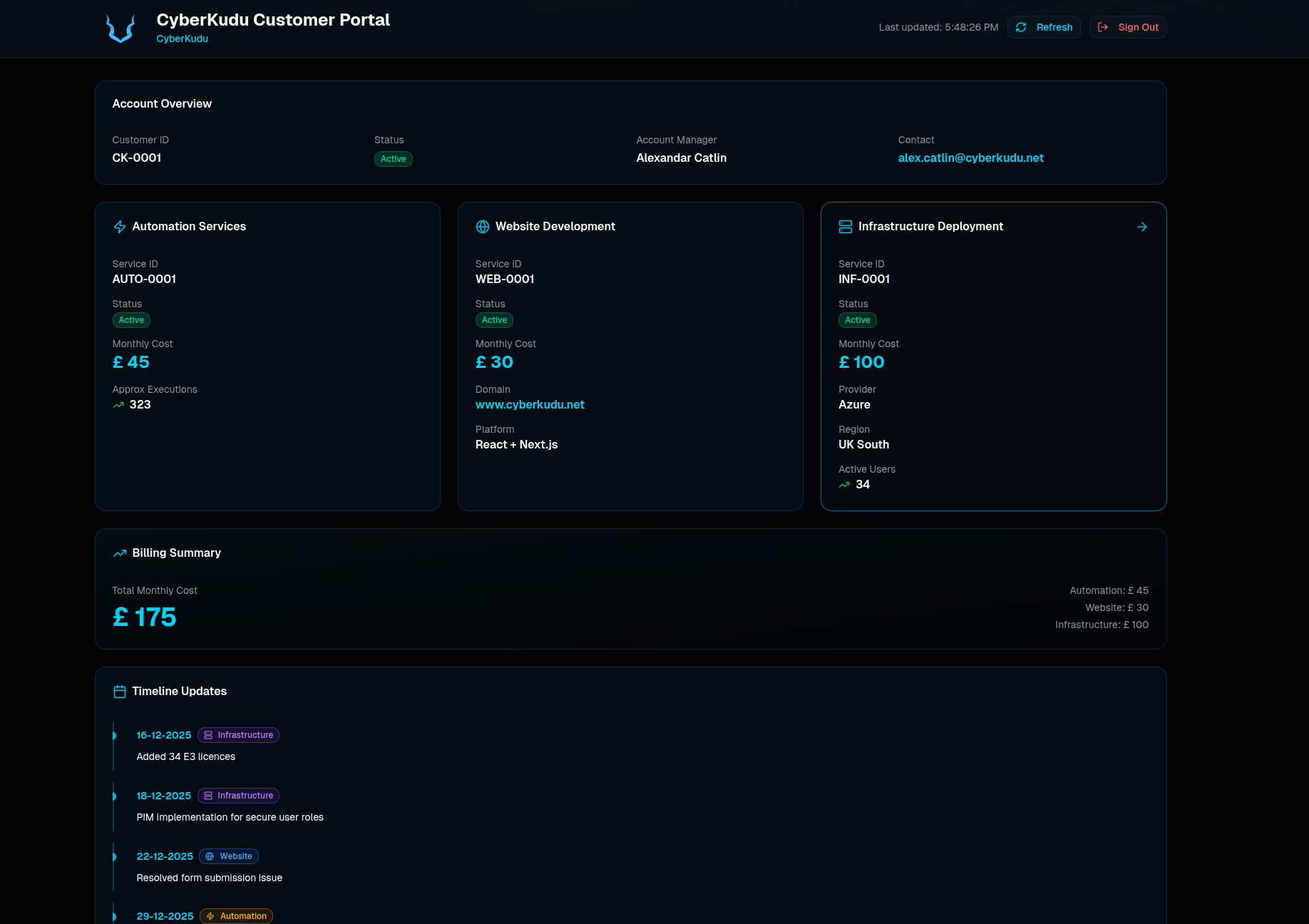Click the trend arrow beside Active Users 34
The width and height of the screenshot is (1309, 924).
(843, 484)
